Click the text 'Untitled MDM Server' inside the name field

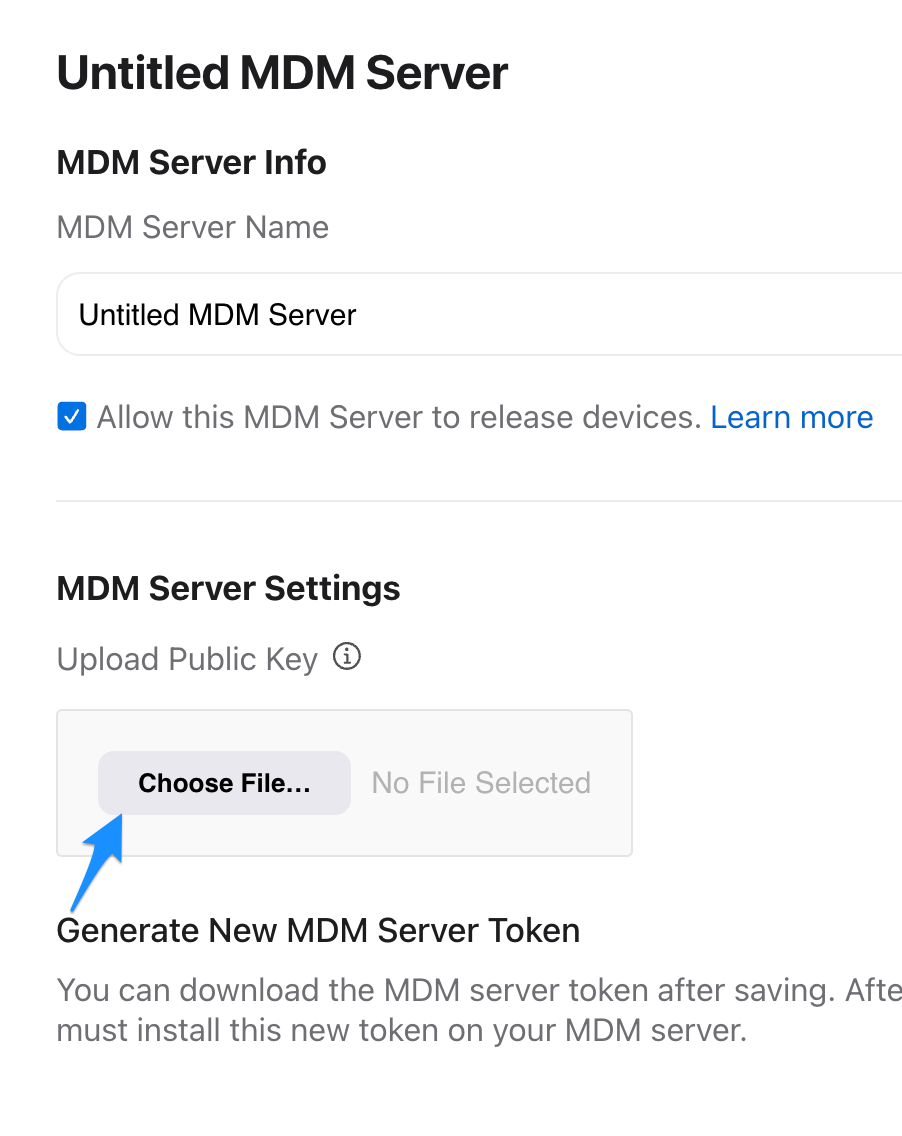tap(217, 315)
